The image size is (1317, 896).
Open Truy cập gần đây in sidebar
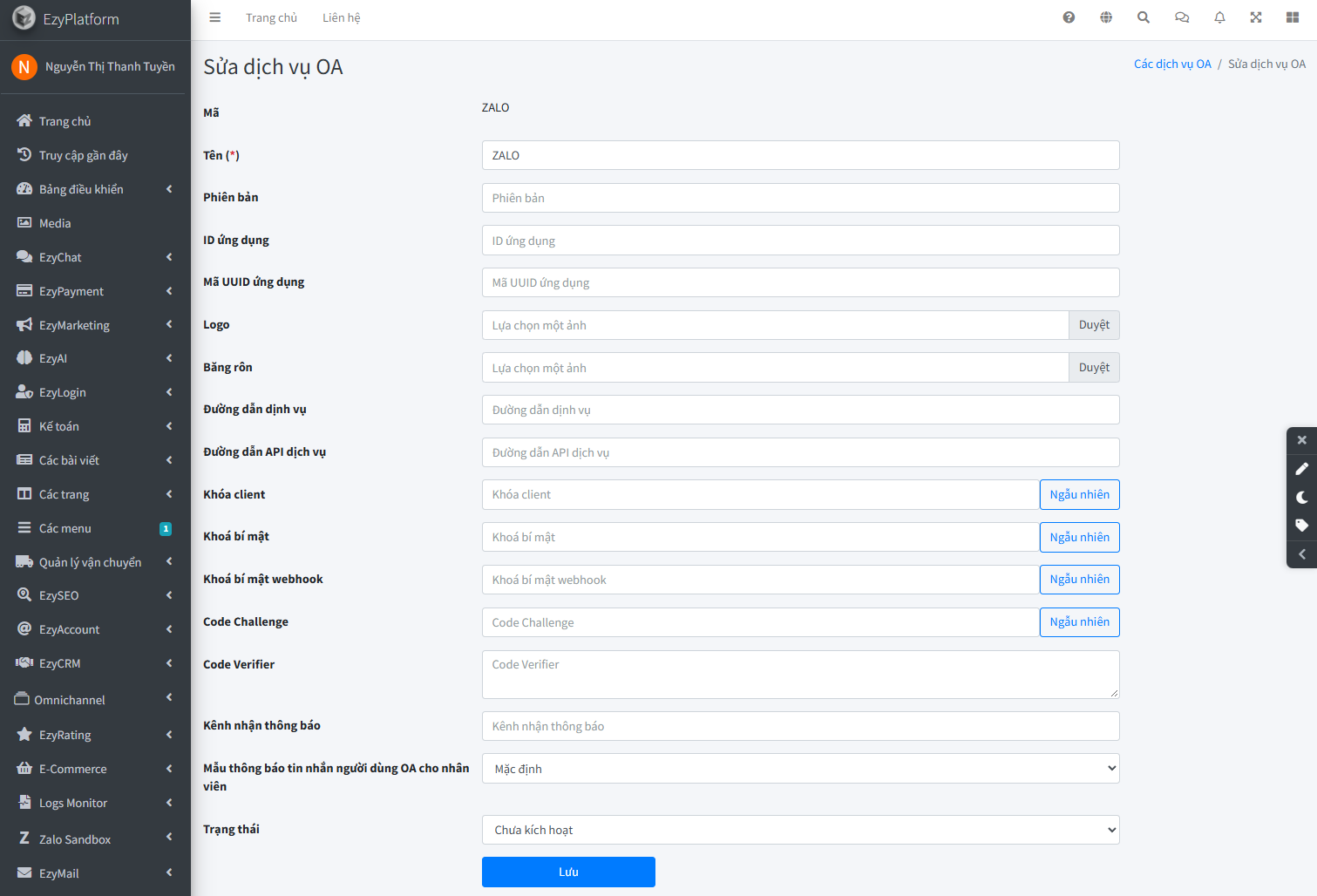(x=95, y=155)
